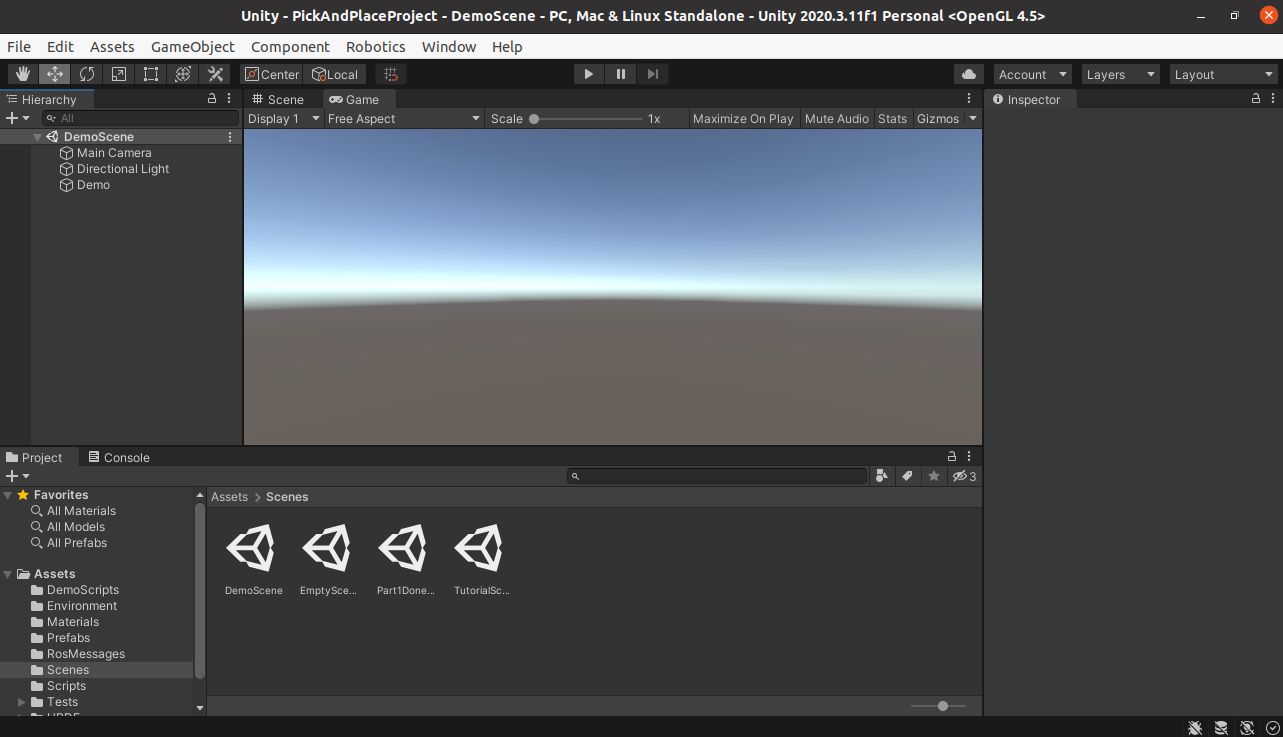Enter Play mode with the Play button
This screenshot has height=737, width=1283.
point(588,73)
